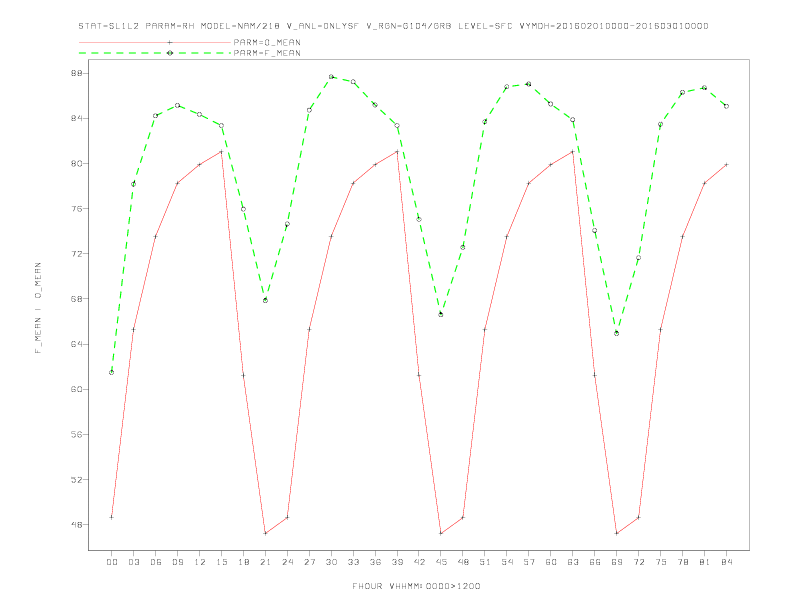
Task: Click y-axis tick label 48
Action: point(76,525)
